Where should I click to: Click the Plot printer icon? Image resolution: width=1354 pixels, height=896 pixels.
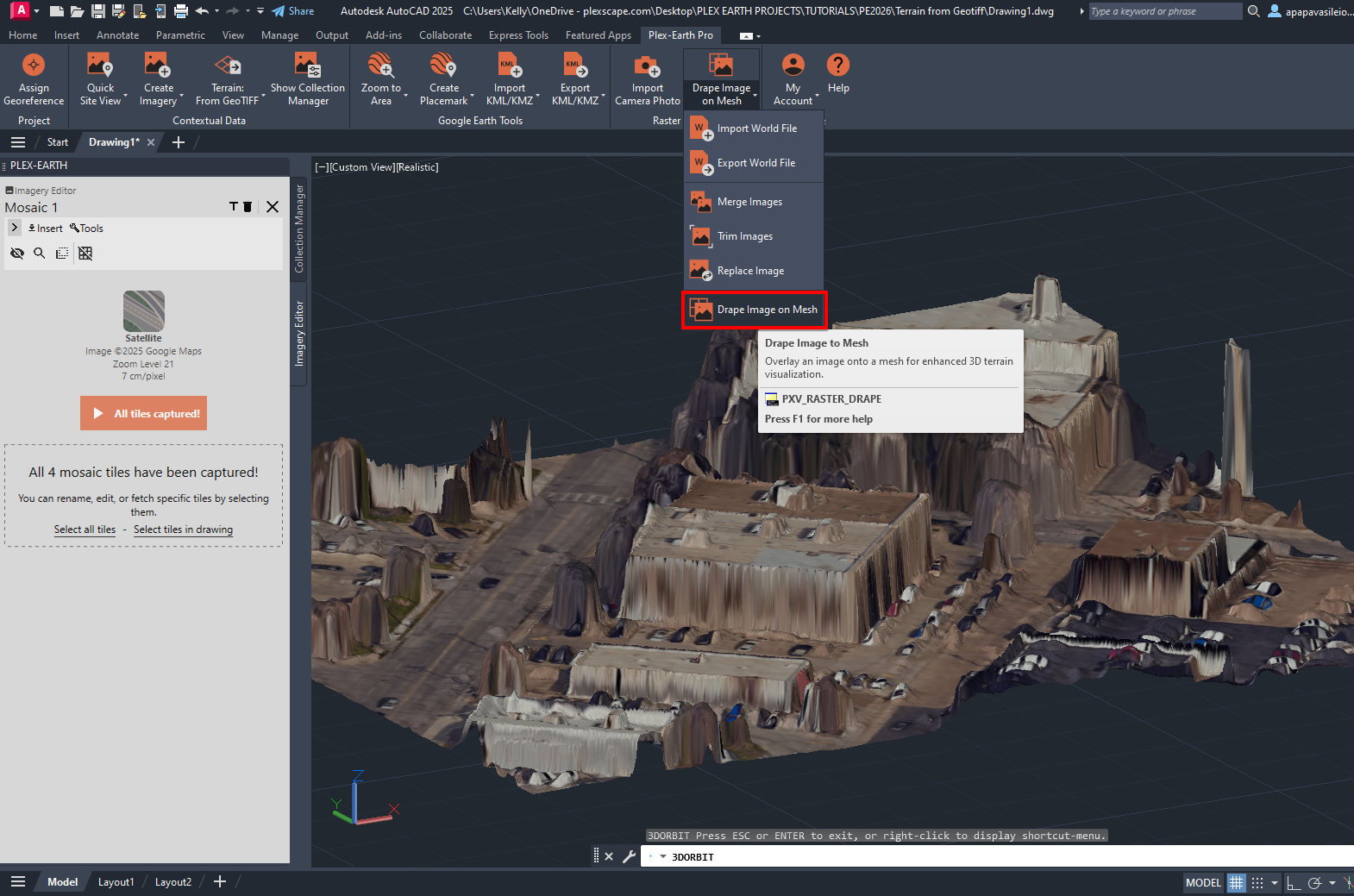click(x=180, y=11)
